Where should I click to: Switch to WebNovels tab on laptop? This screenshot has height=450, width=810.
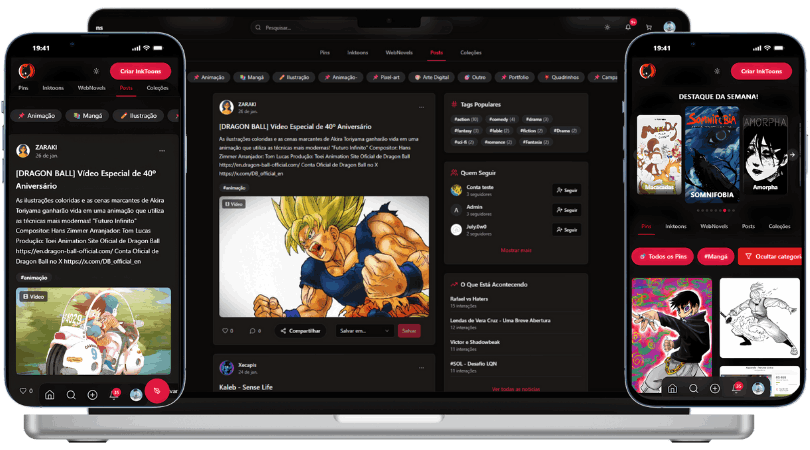(x=399, y=53)
